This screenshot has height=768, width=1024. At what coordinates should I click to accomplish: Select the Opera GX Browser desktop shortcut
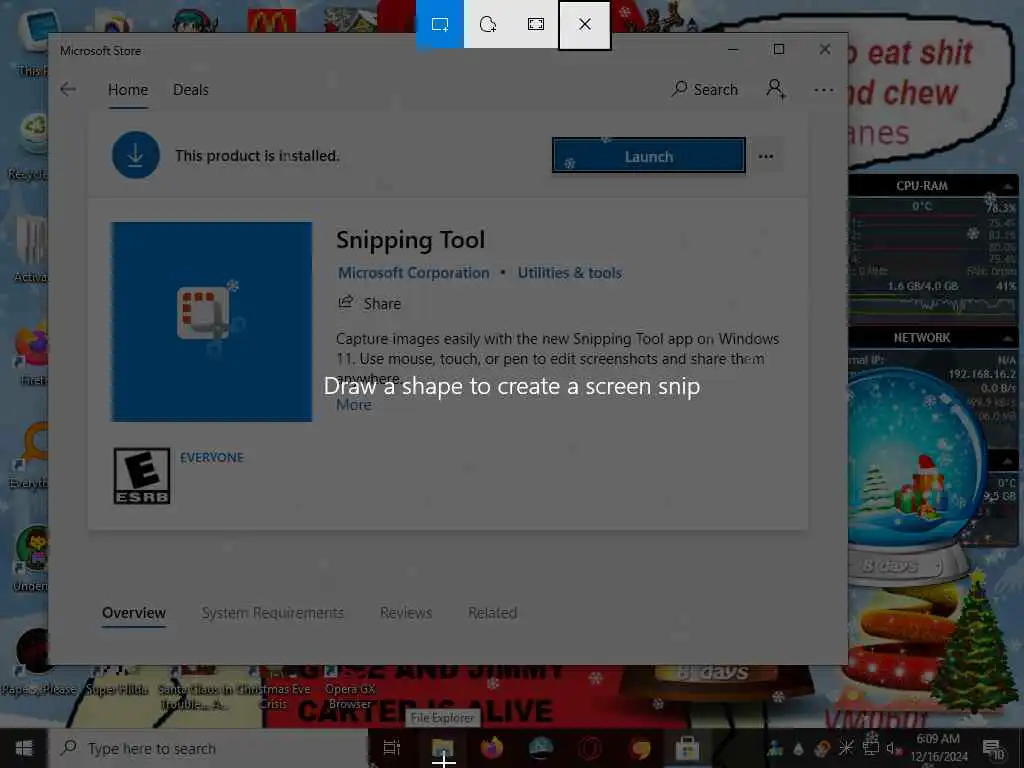click(350, 689)
